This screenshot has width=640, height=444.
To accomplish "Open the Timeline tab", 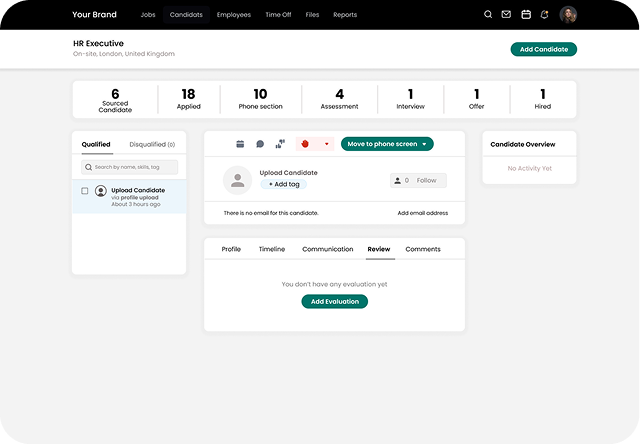I will (x=272, y=249).
